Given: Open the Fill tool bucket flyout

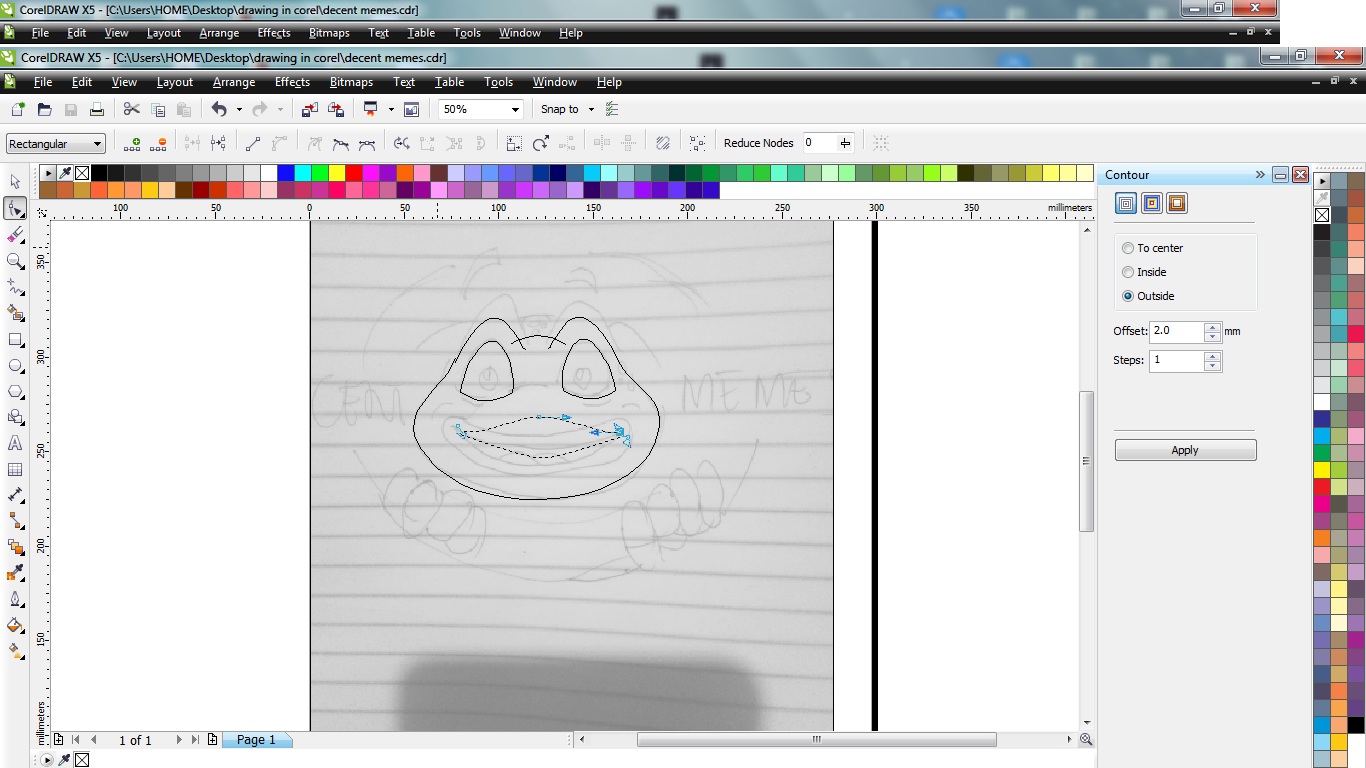Looking at the screenshot, I should click(15, 625).
